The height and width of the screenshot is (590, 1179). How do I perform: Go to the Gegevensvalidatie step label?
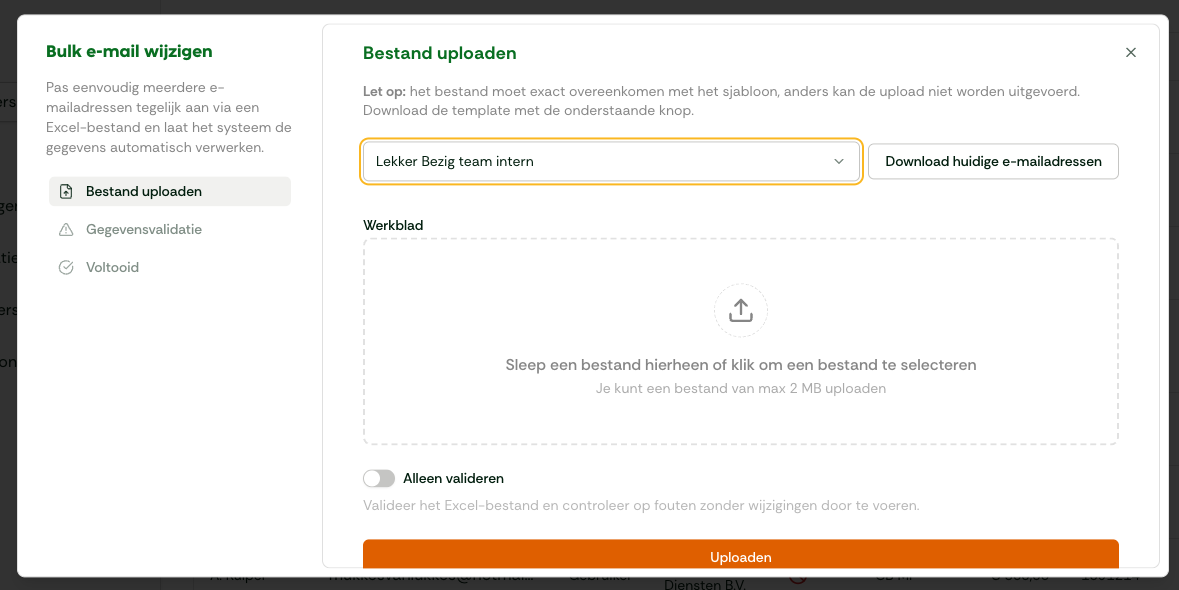[x=144, y=229]
